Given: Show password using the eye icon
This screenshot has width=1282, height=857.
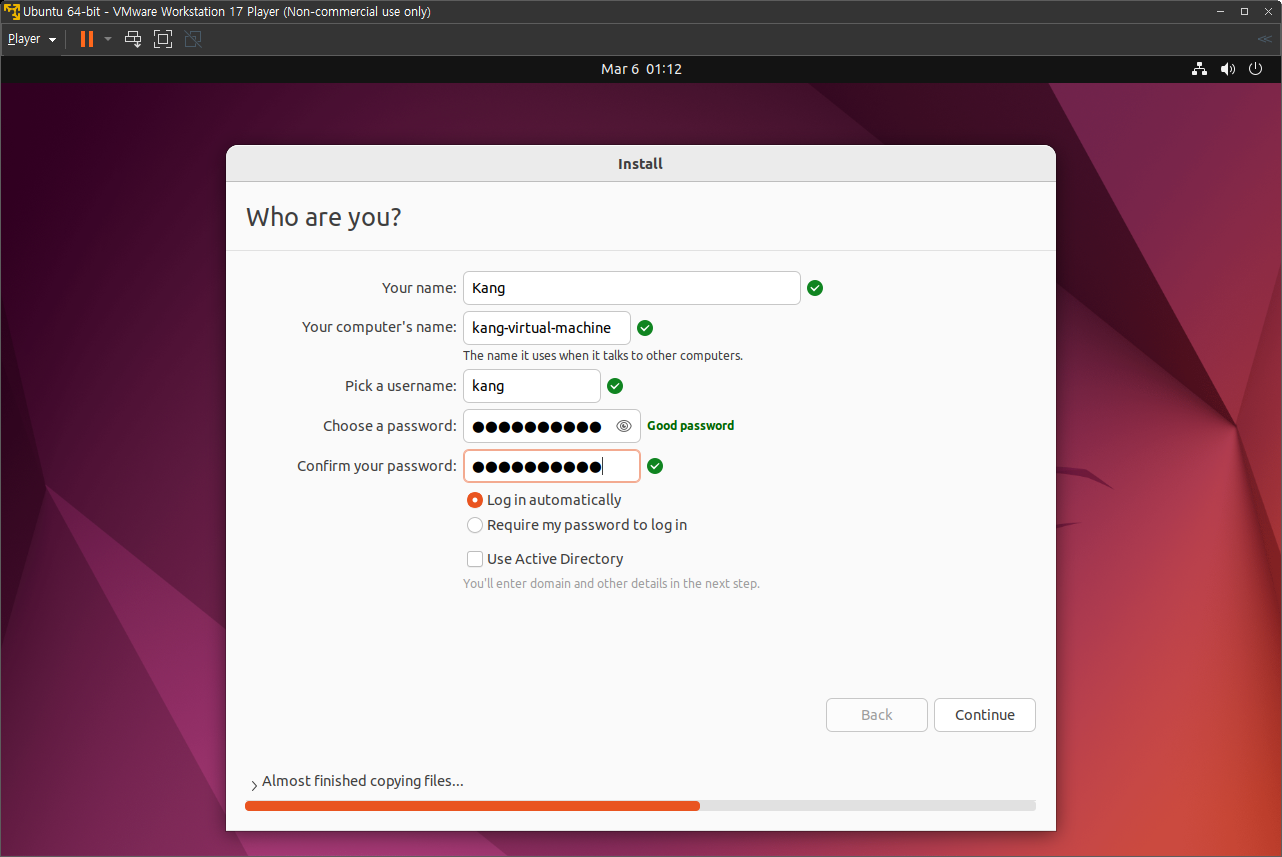Looking at the screenshot, I should point(624,426).
